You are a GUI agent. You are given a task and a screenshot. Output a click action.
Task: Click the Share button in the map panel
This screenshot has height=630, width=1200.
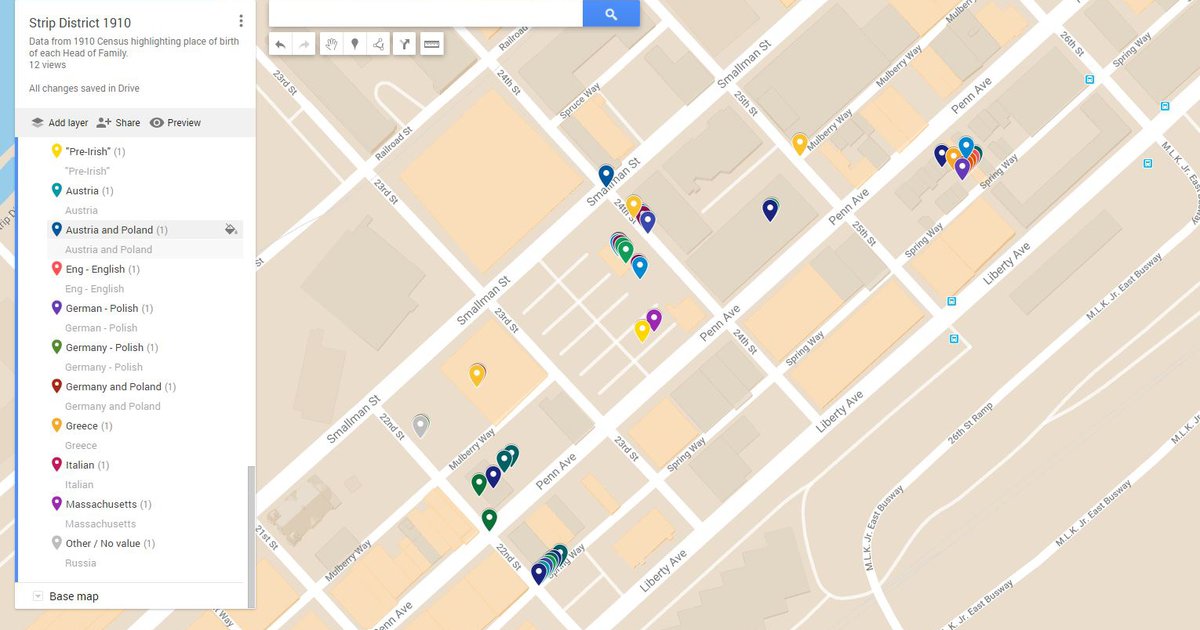coord(118,122)
